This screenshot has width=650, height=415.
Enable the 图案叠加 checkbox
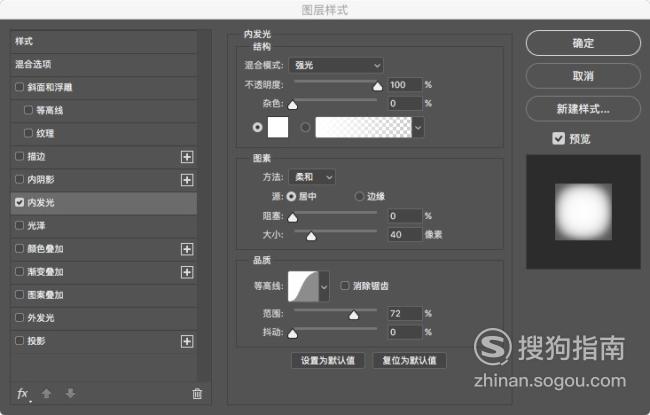(19, 294)
